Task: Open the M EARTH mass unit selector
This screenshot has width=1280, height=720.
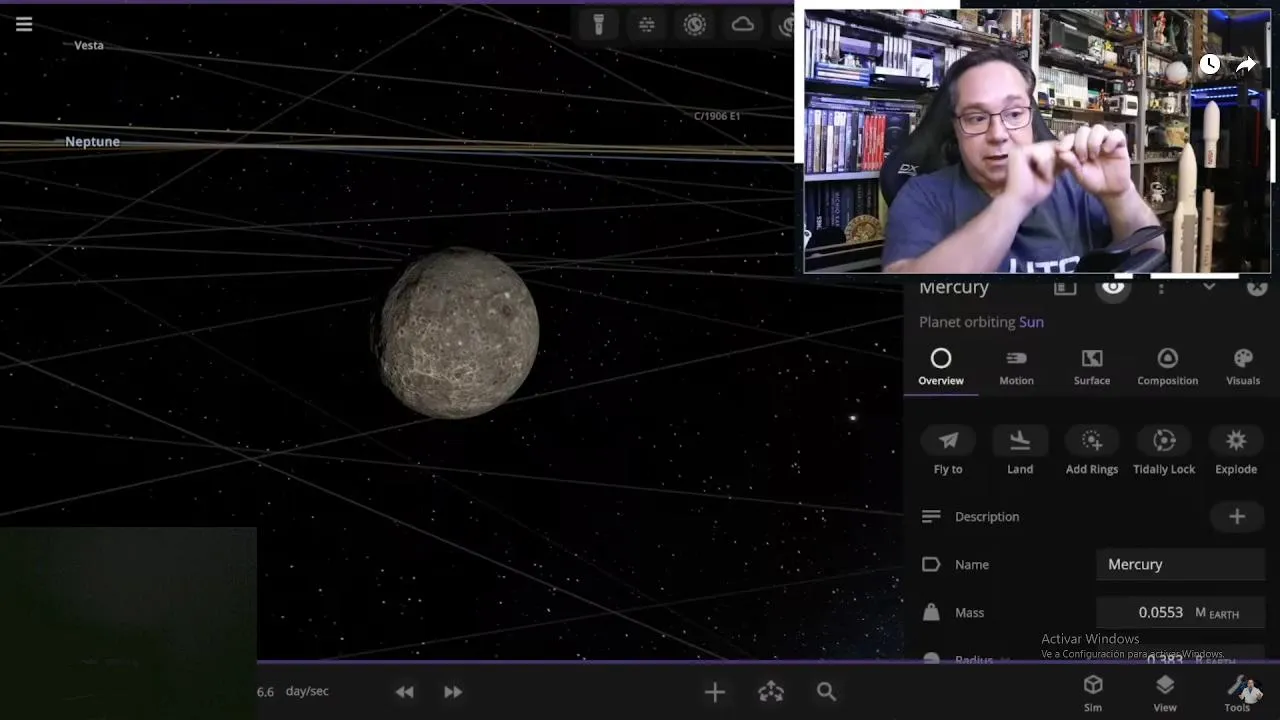Action: [1217, 613]
